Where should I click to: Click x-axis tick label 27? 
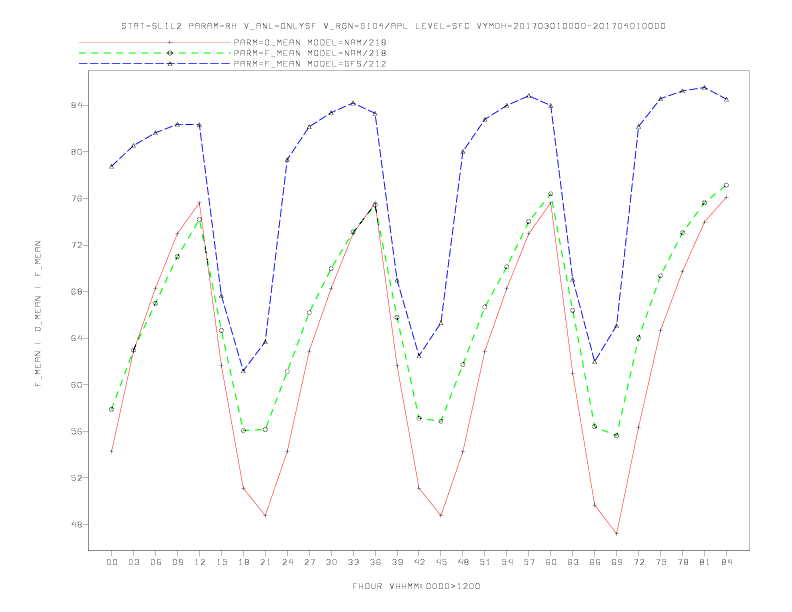click(x=309, y=562)
